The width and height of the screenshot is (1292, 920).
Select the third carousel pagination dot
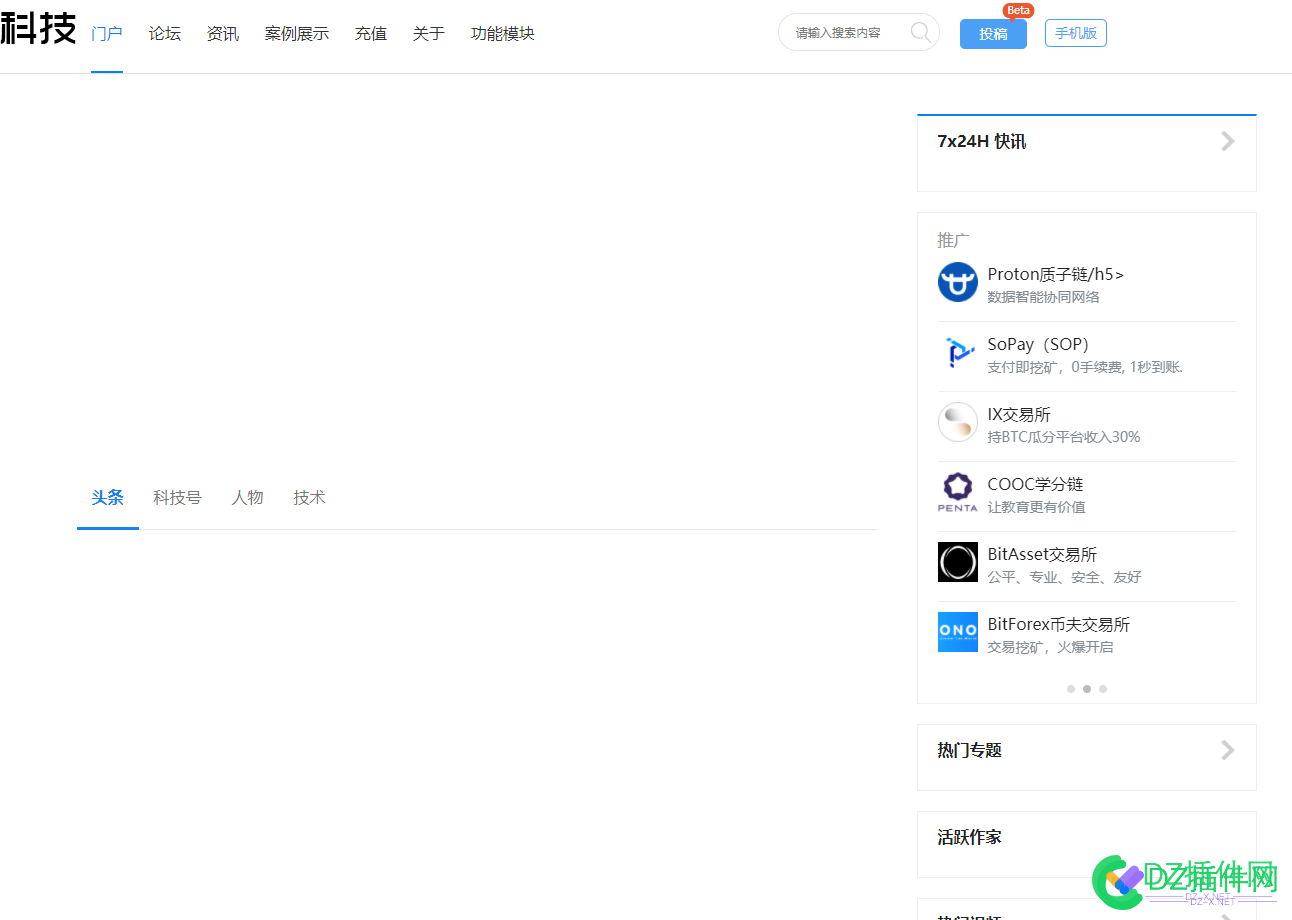pyautogui.click(x=1103, y=689)
